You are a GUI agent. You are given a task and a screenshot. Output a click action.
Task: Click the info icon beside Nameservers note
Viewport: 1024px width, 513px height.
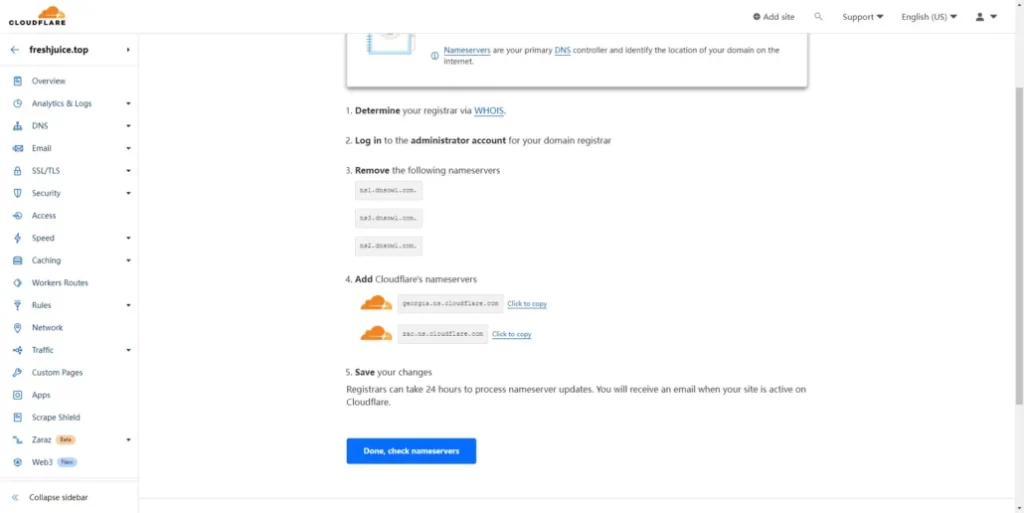click(434, 55)
